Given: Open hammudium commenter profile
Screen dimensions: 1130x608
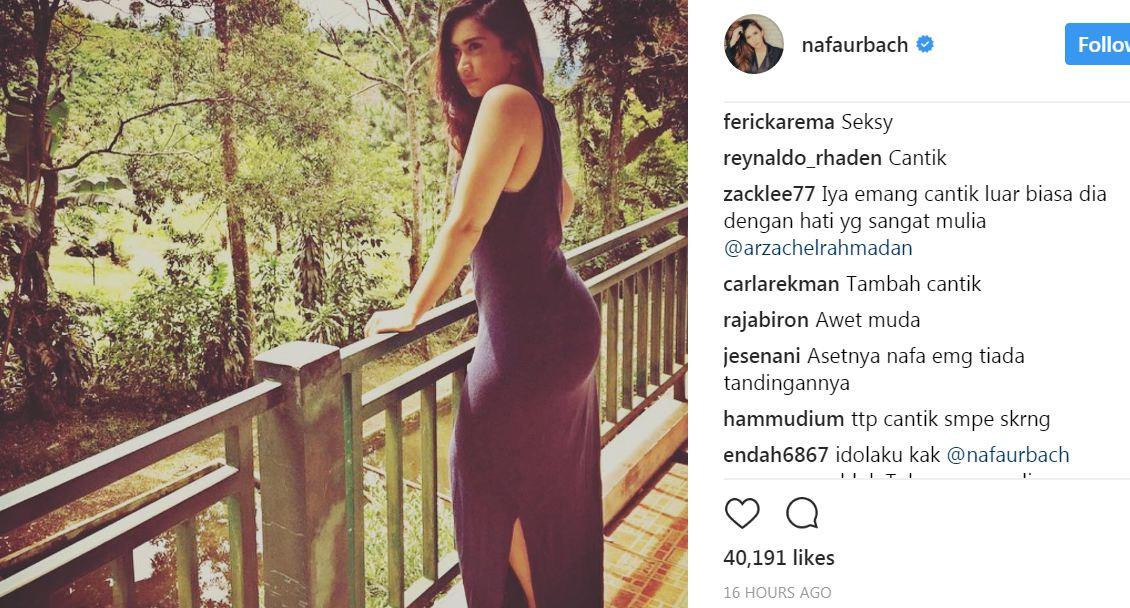Looking at the screenshot, I should click(x=783, y=419).
